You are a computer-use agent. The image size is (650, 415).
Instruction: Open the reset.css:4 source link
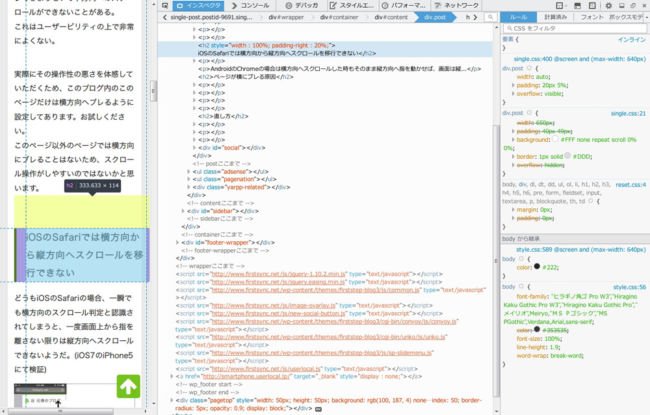coord(631,184)
